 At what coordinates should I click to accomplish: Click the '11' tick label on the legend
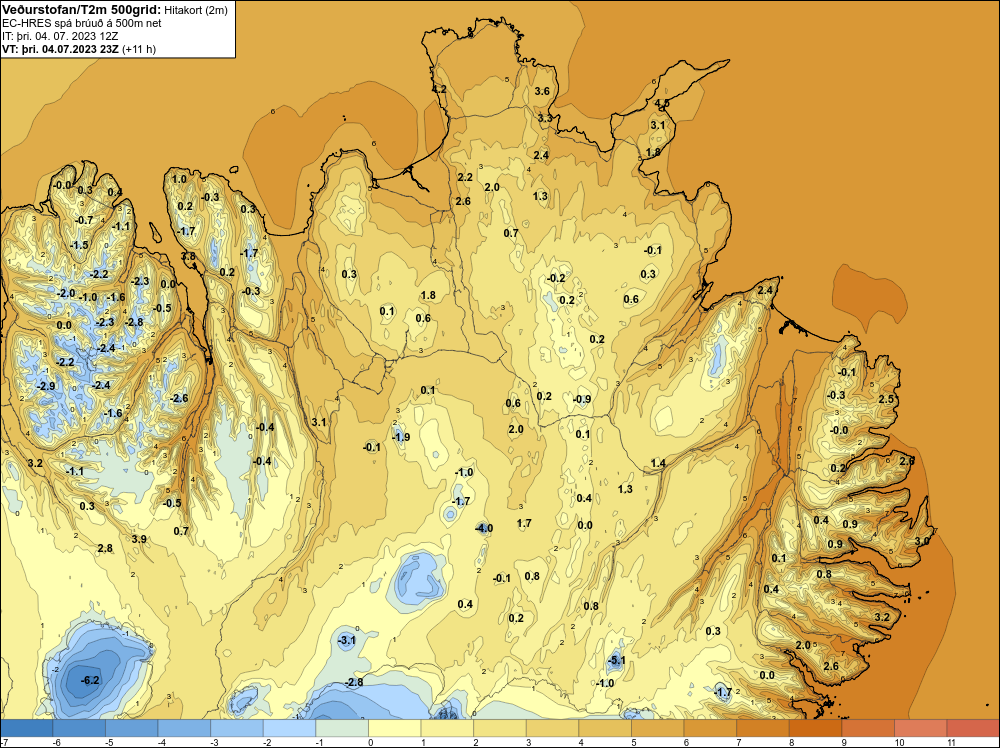[950, 743]
